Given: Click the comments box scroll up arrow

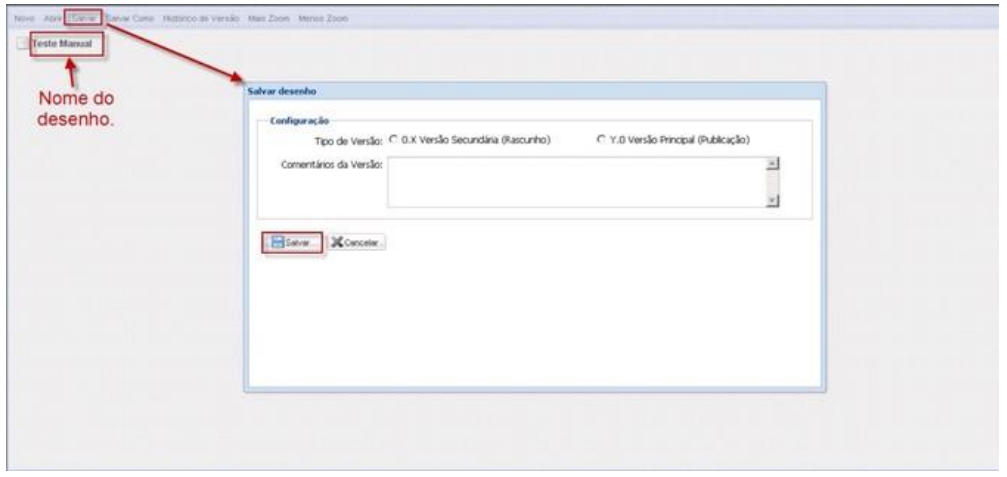Looking at the screenshot, I should pyautogui.click(x=771, y=164).
